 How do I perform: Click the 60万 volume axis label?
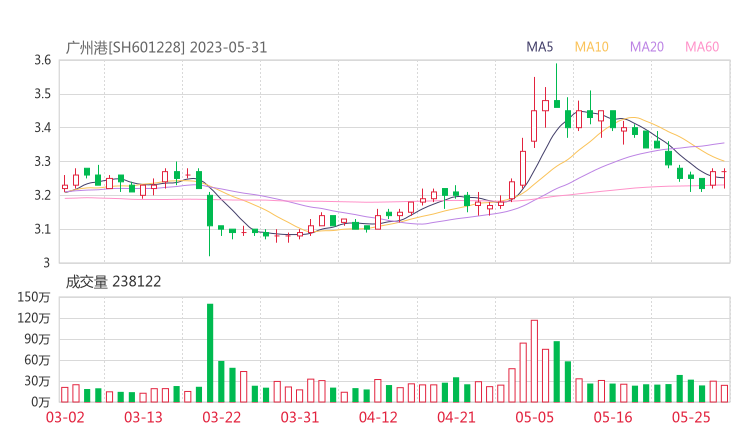click(37, 360)
